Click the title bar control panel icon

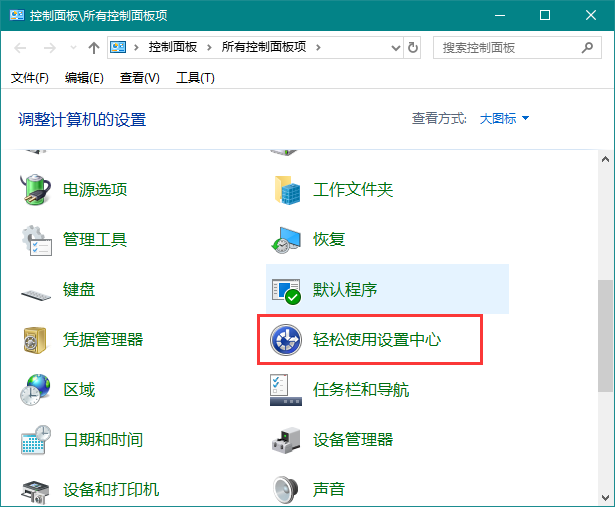coord(17,15)
